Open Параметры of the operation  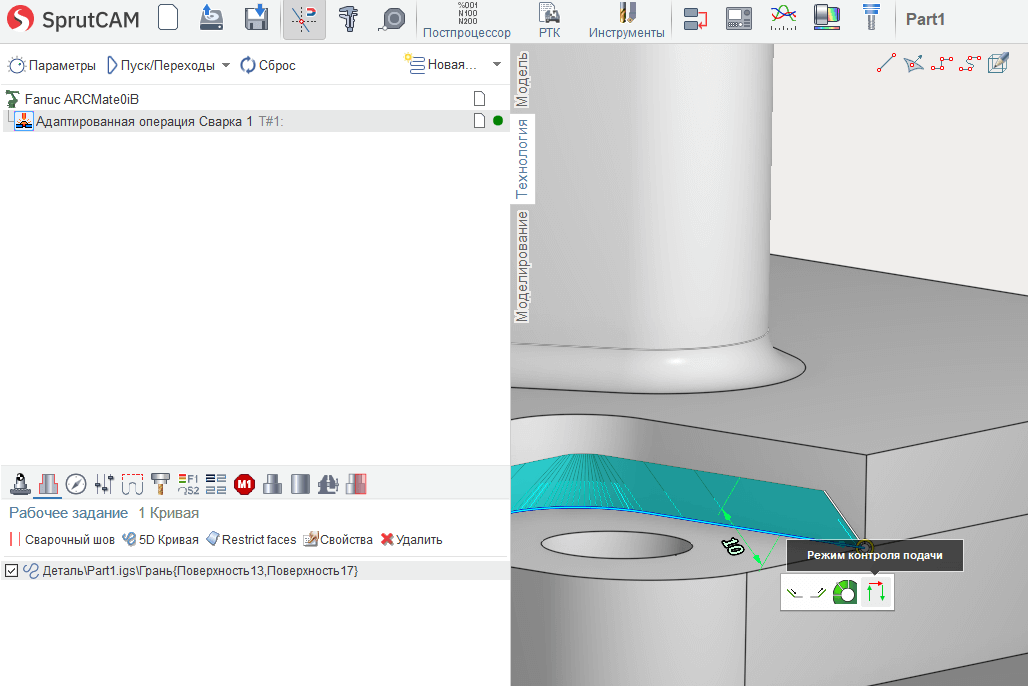pos(52,65)
